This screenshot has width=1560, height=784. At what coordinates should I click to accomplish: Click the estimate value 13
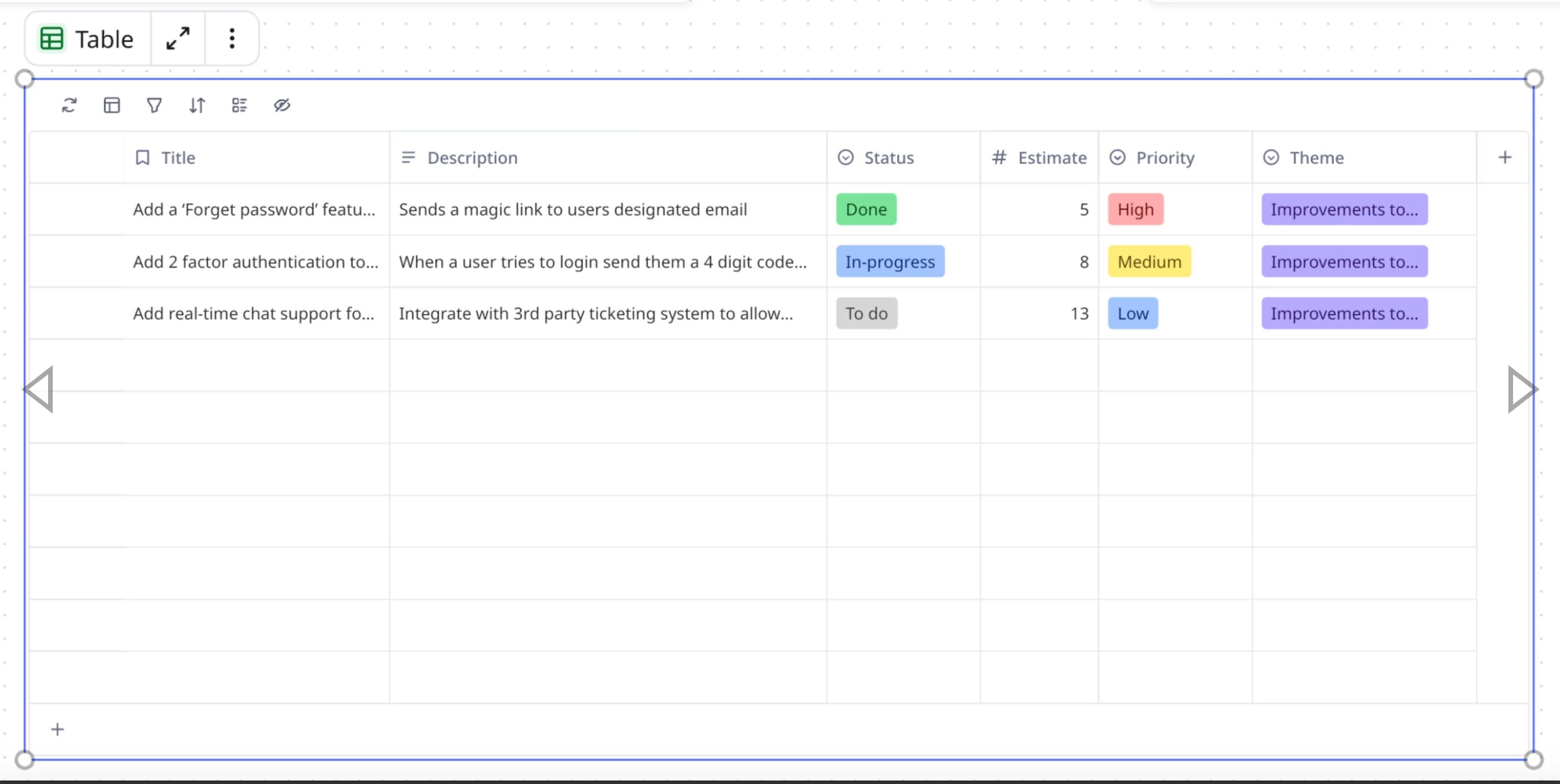tap(1079, 313)
